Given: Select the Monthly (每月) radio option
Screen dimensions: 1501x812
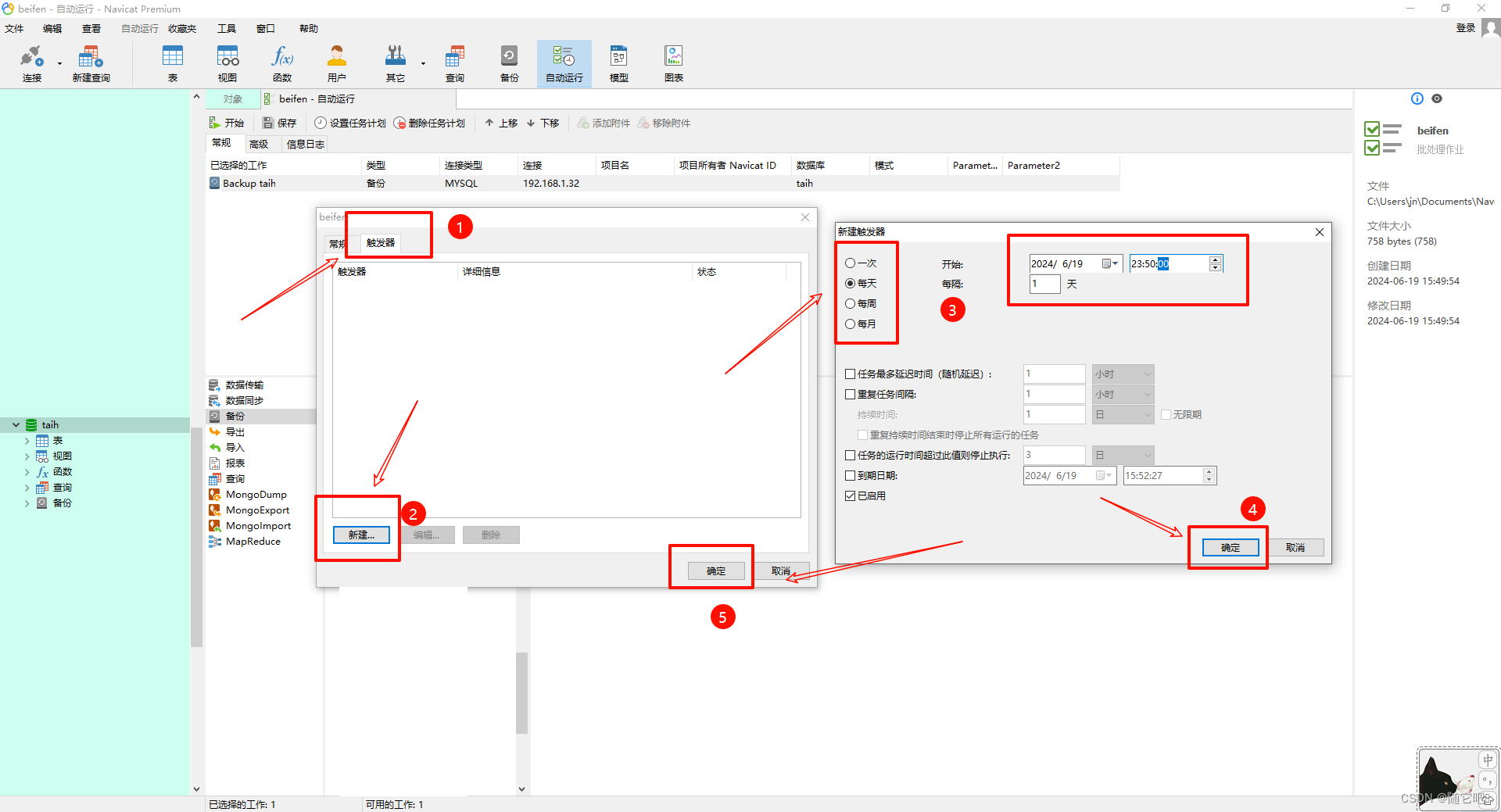Looking at the screenshot, I should (x=850, y=324).
